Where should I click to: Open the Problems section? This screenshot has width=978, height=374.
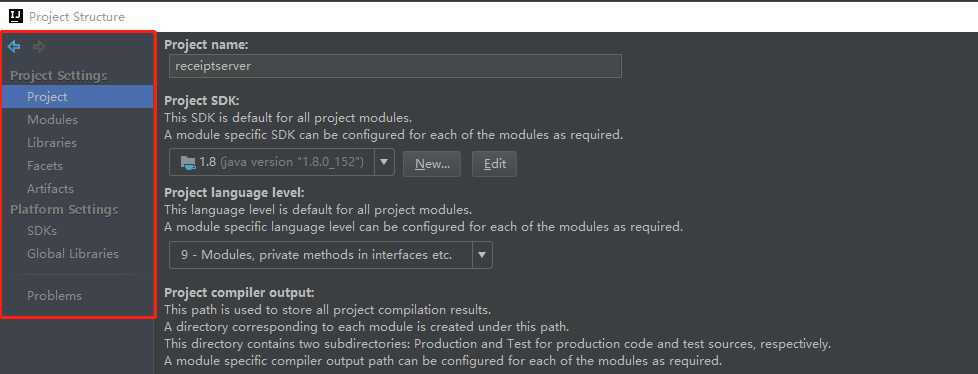click(x=54, y=295)
